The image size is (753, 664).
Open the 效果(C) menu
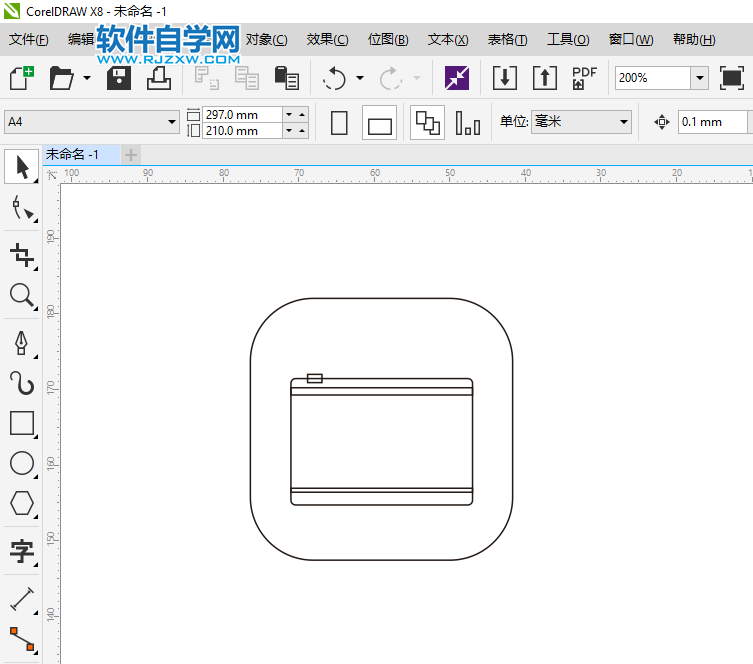[327, 40]
